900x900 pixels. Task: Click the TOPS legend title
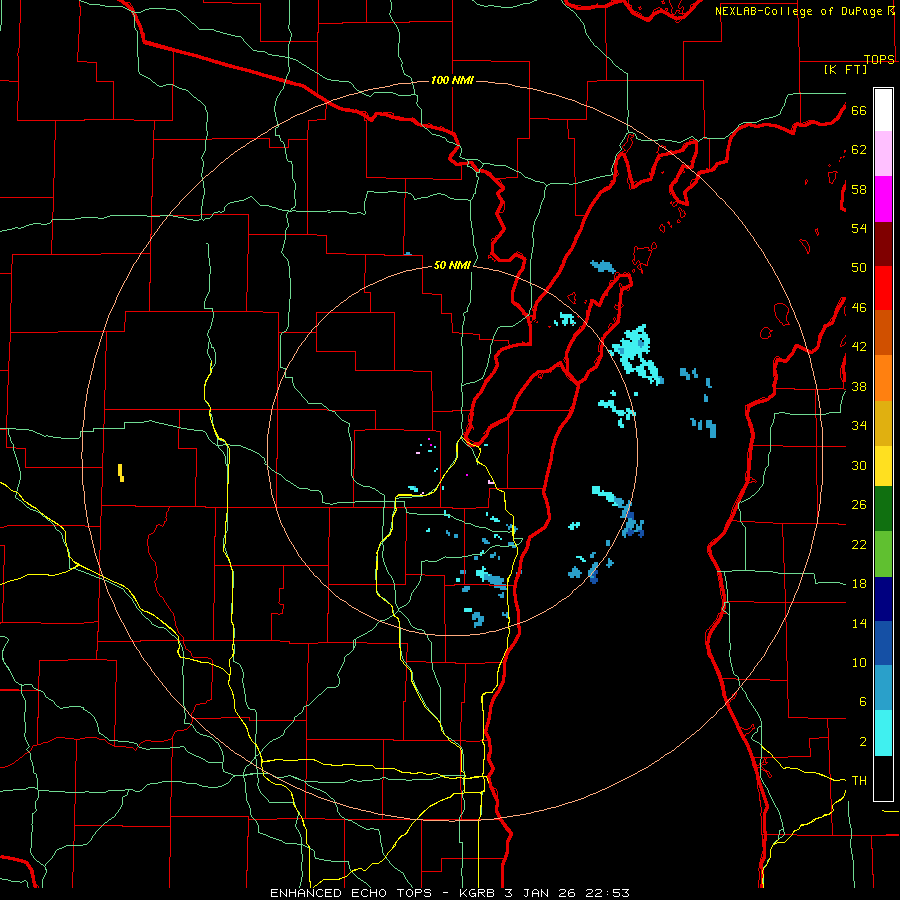[879, 59]
